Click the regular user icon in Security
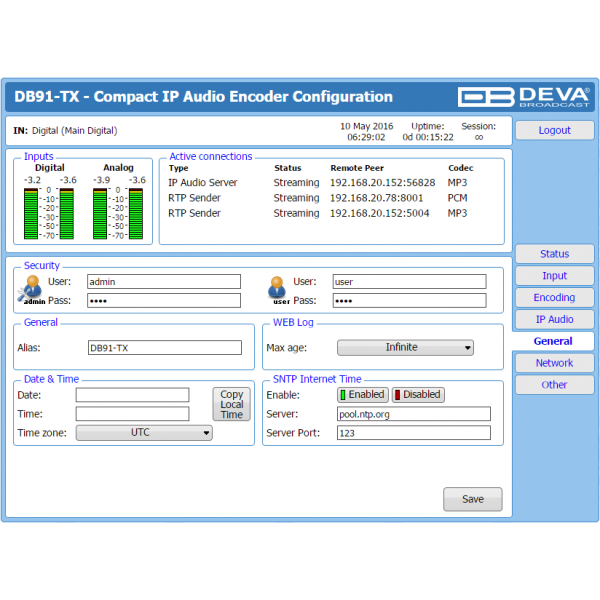This screenshot has width=600, height=600. [277, 290]
